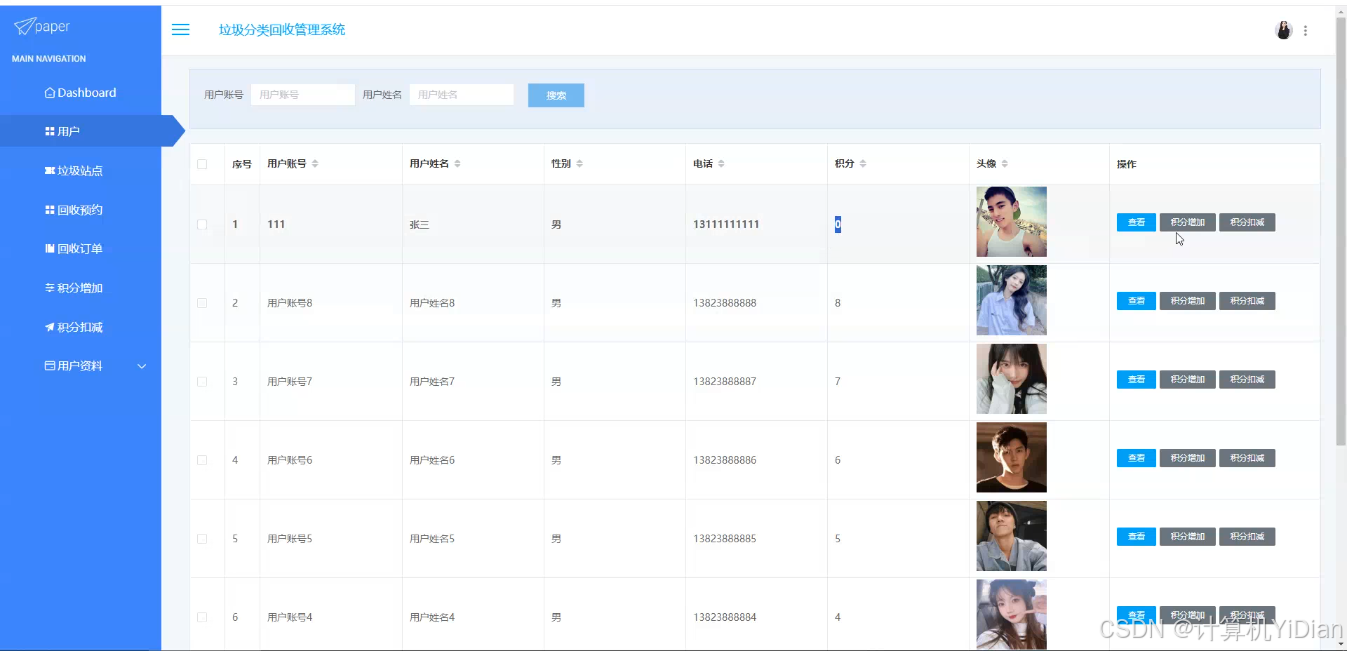Screen dimensions: 1347x651
Task: Click the page vertical scrollbar
Action: [x=1341, y=230]
